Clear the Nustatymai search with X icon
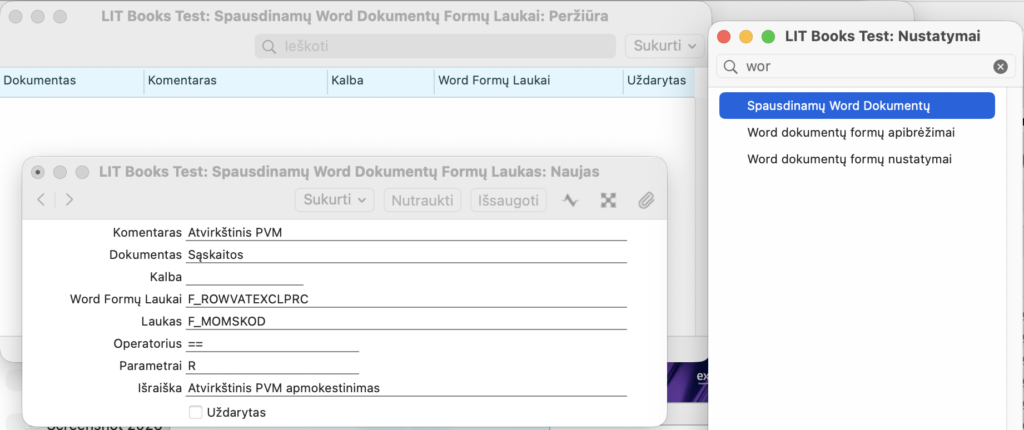The width and height of the screenshot is (1024, 430). [1000, 67]
